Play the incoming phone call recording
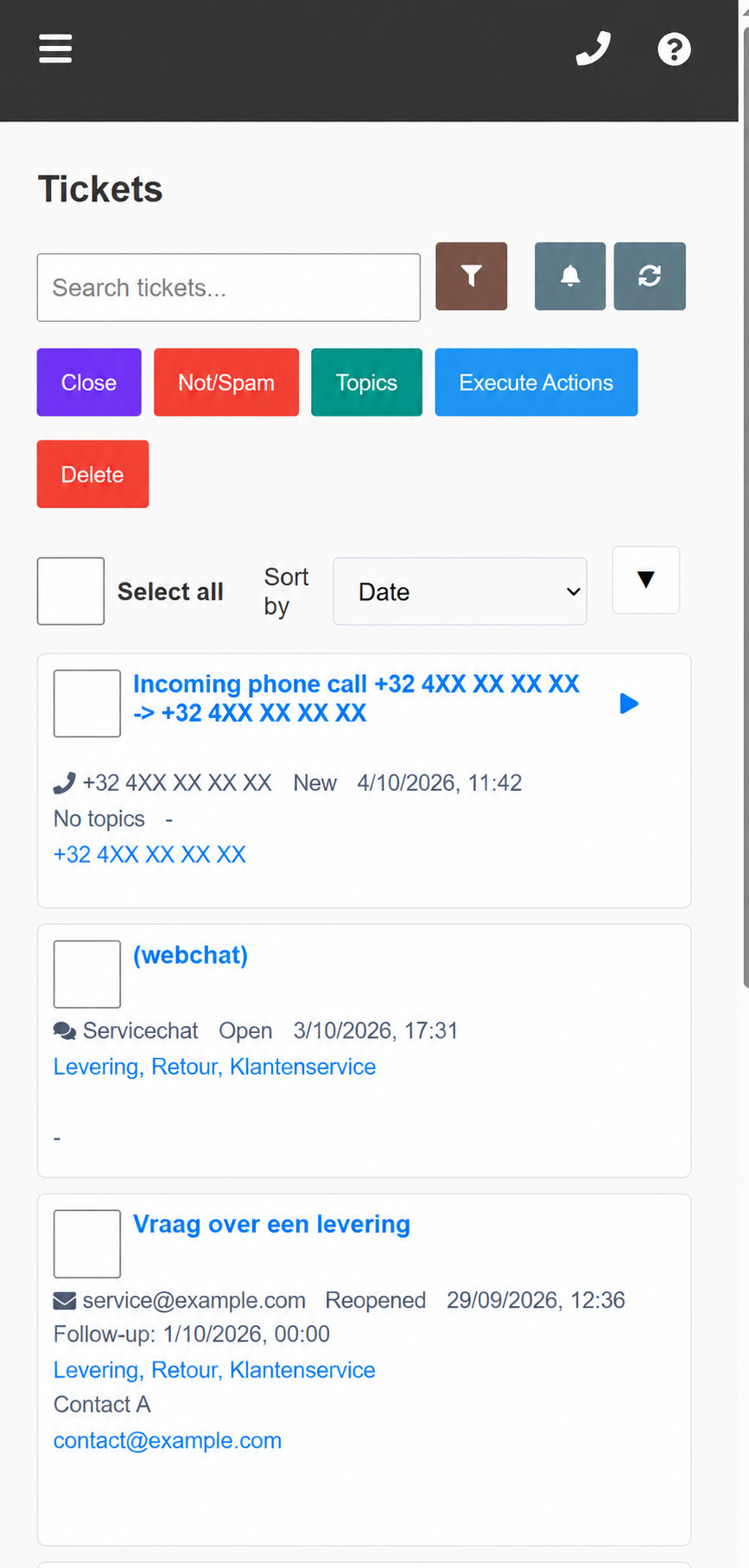The image size is (749, 1568). click(629, 704)
